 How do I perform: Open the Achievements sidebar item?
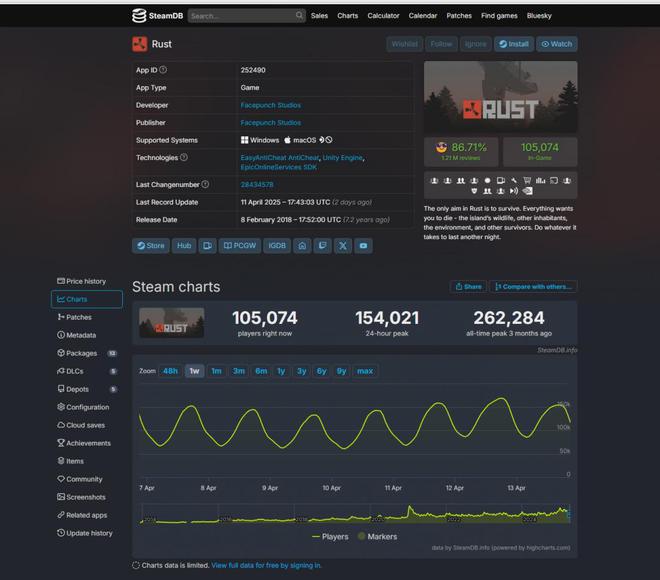tap(86, 443)
